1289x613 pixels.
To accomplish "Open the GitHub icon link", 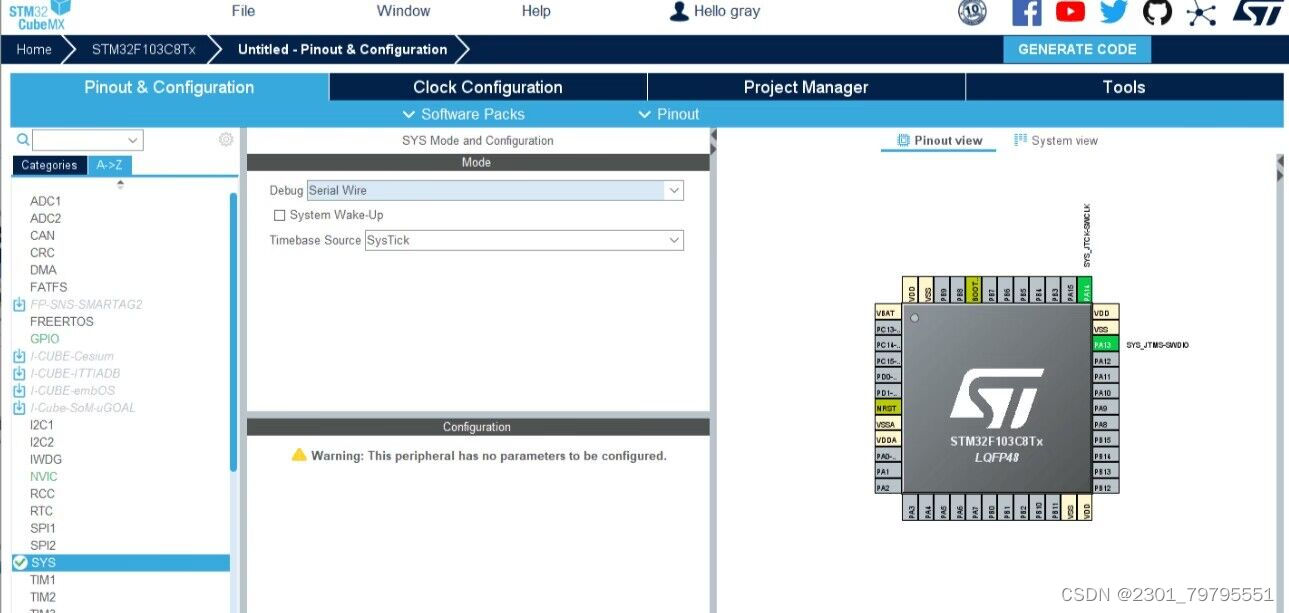I will pyautogui.click(x=1157, y=12).
